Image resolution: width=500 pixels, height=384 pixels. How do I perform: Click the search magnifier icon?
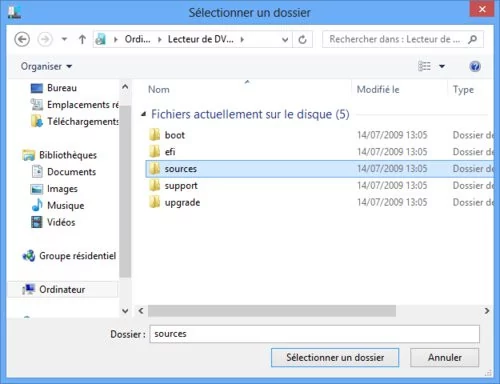tap(472, 39)
